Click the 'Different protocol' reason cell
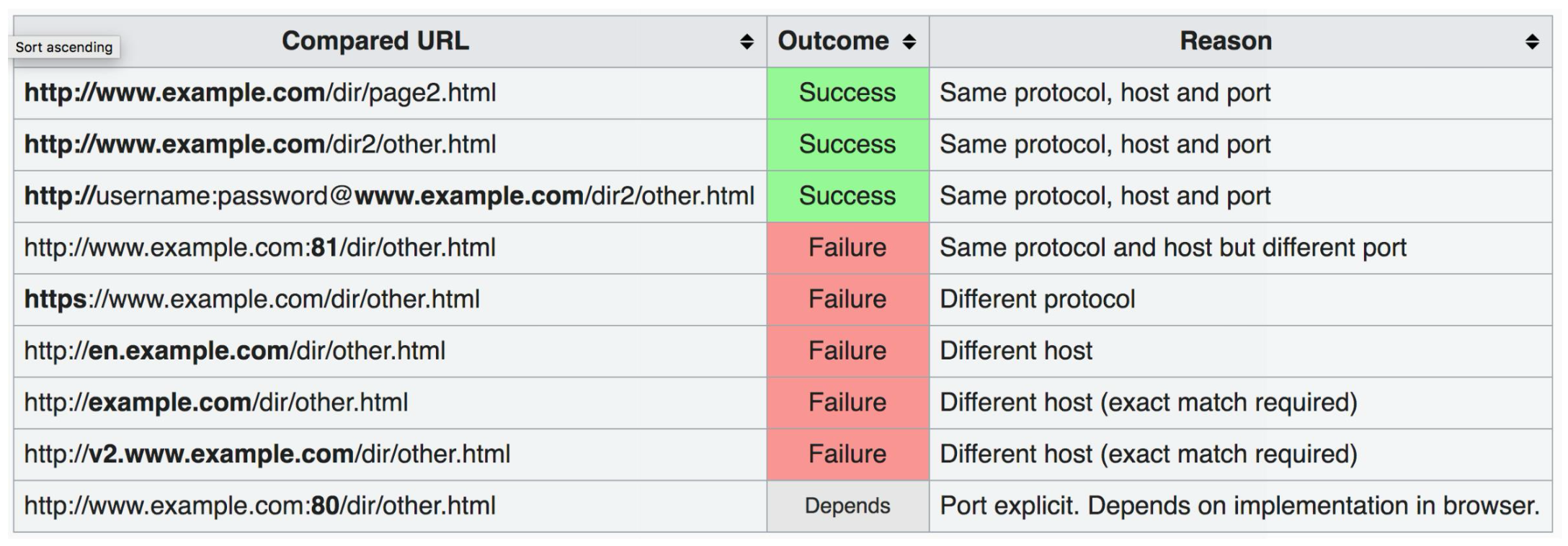Image resolution: width=1568 pixels, height=546 pixels. [x=1241, y=300]
